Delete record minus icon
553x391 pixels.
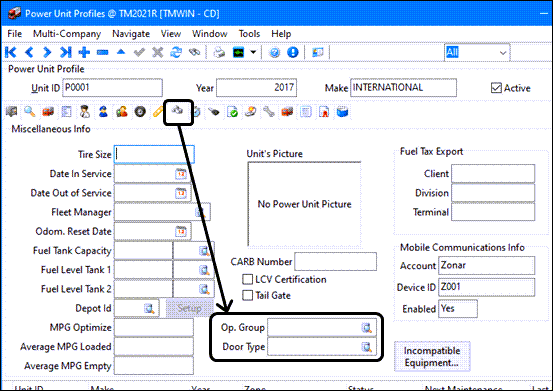[102, 53]
